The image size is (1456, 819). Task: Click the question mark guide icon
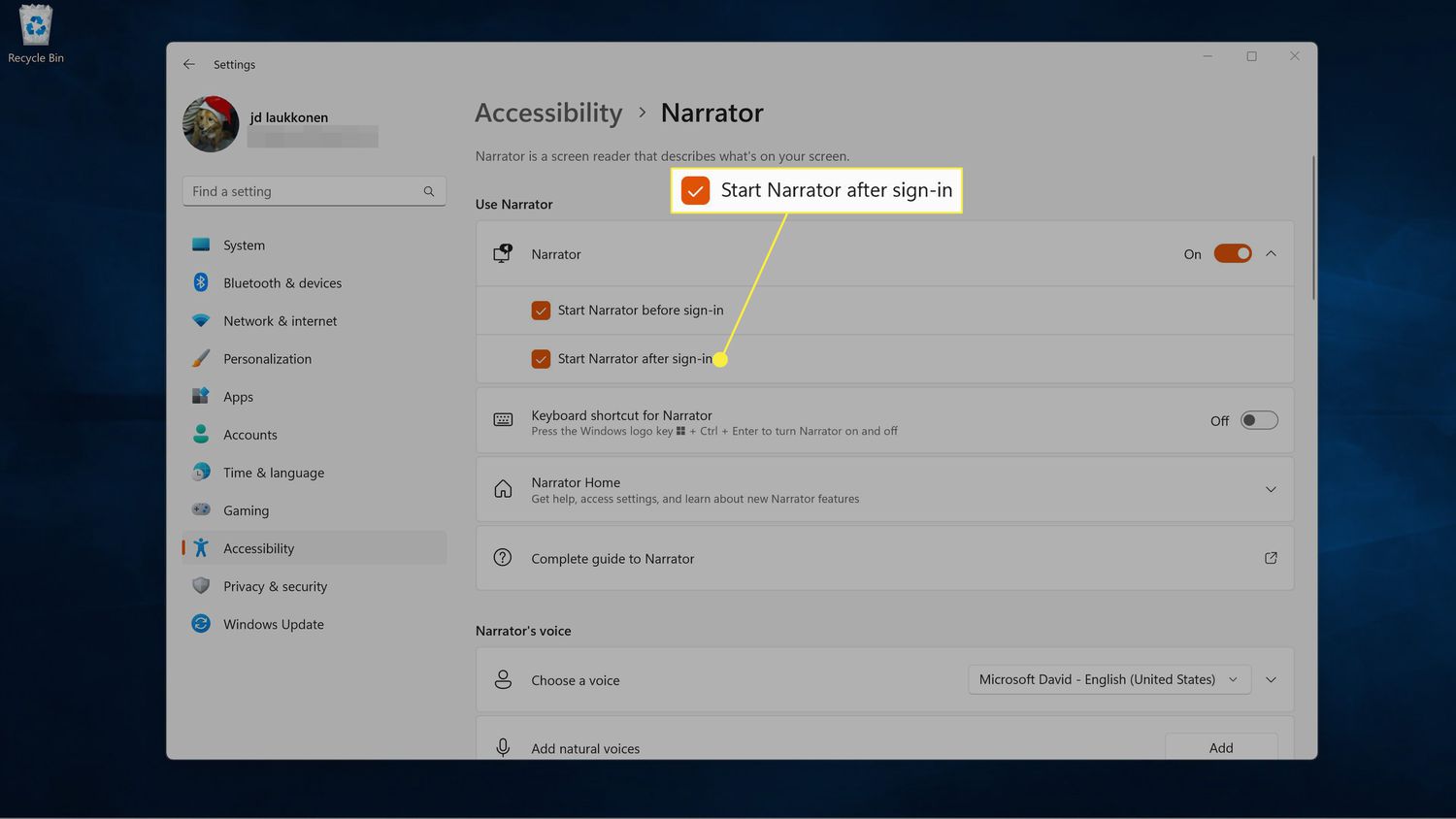pos(503,558)
